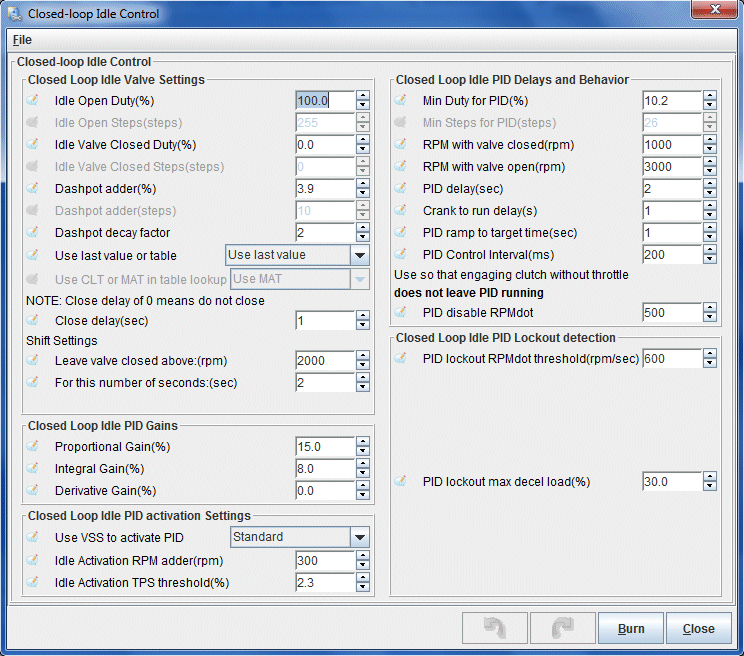Click the info icon beside Use VSS to activate PID

[32, 537]
